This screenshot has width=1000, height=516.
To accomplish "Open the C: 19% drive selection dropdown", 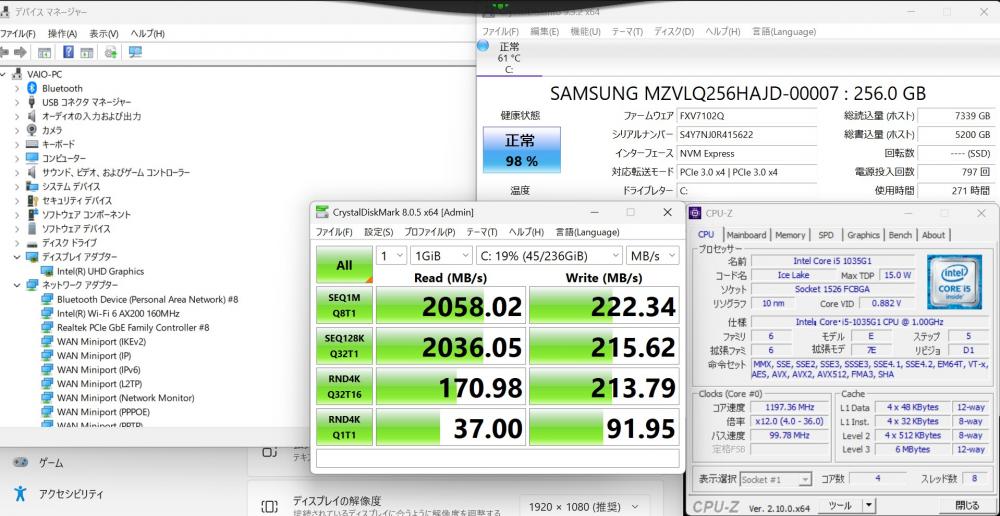I will coord(549,256).
